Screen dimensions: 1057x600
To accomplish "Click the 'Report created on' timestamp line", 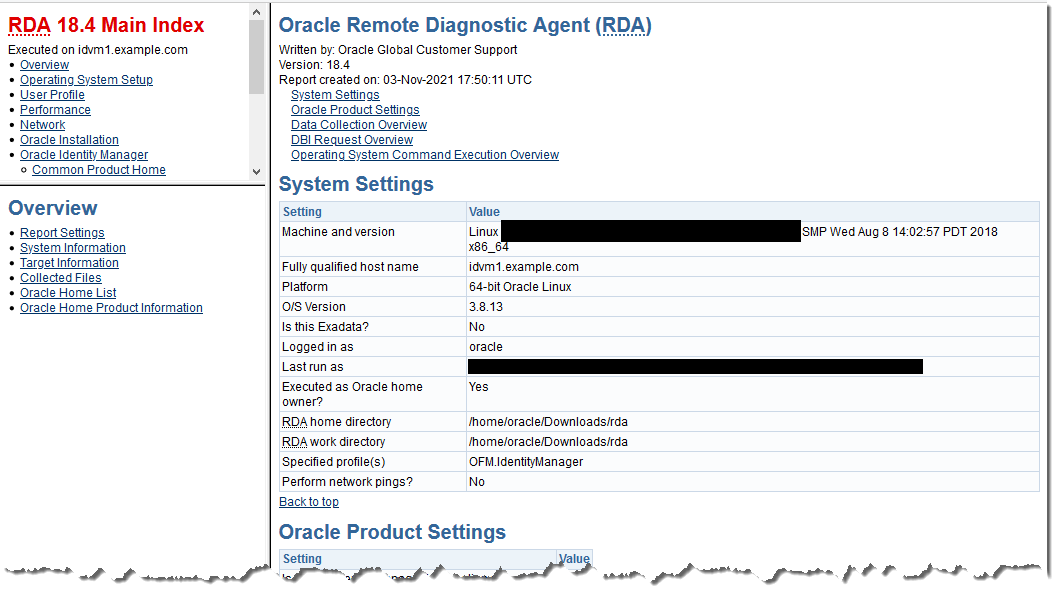I will [x=405, y=80].
